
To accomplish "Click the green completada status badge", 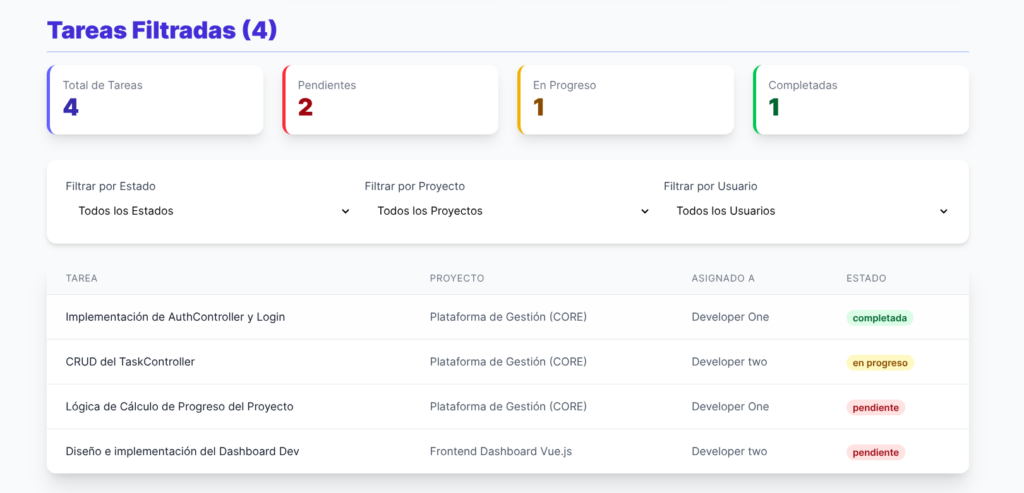I will coord(879,318).
